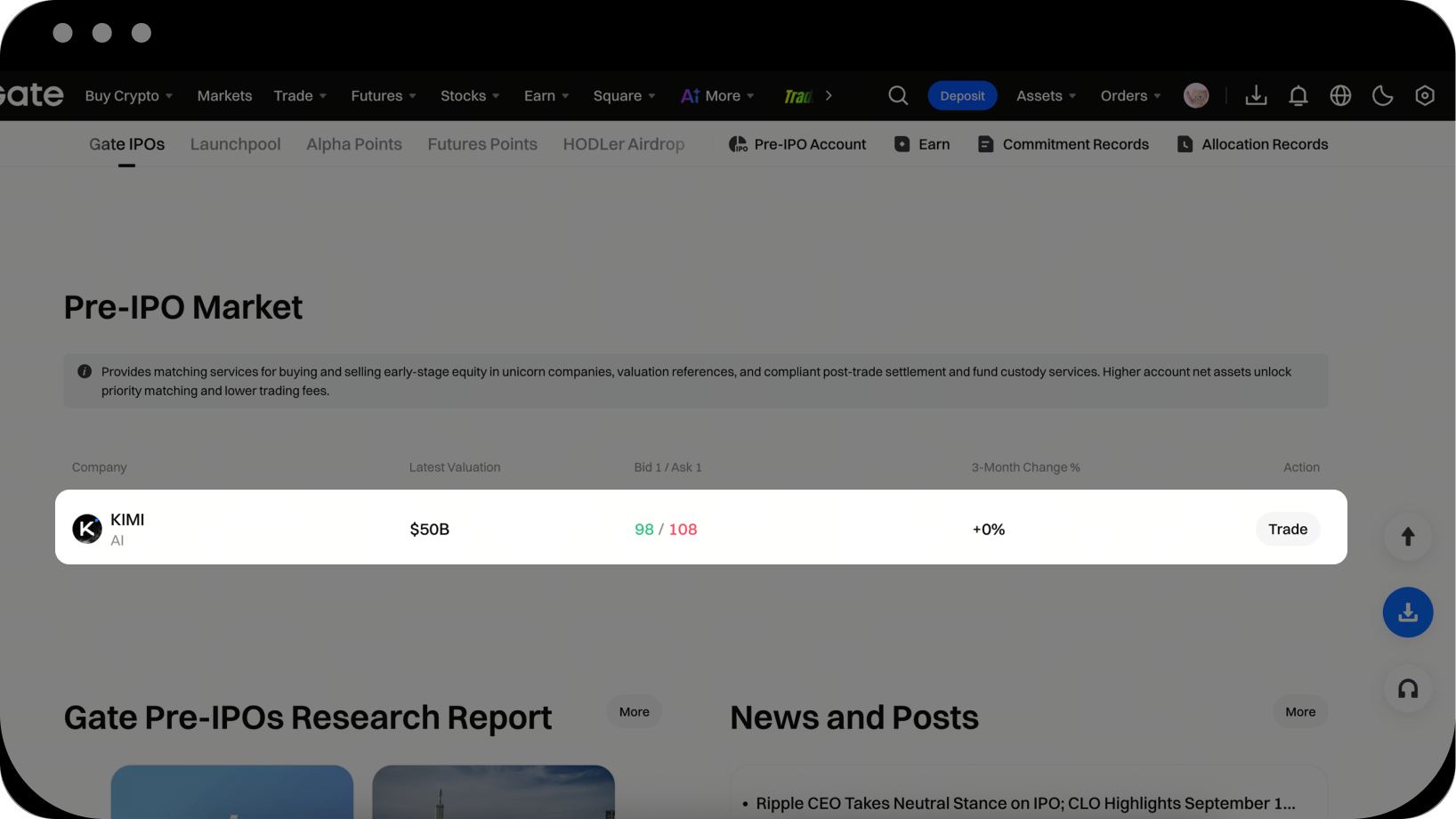Viewport: 1456px width, 819px height.
Task: Click the bid price 98
Action: tap(644, 530)
